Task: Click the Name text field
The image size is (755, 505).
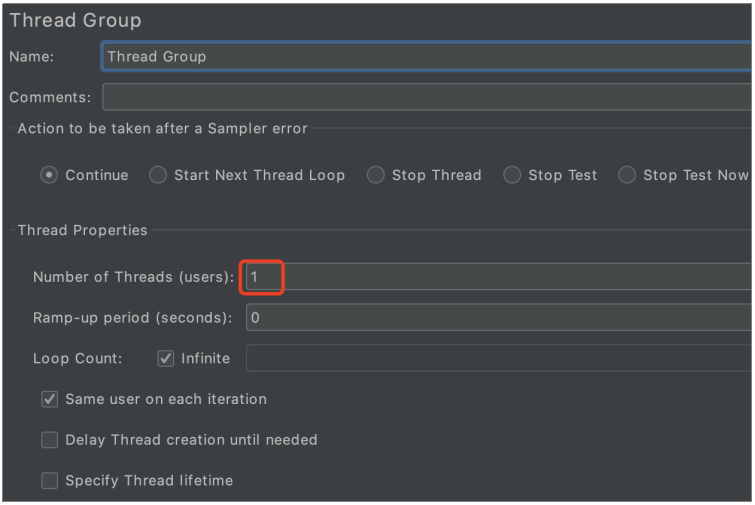Action: click(x=425, y=57)
